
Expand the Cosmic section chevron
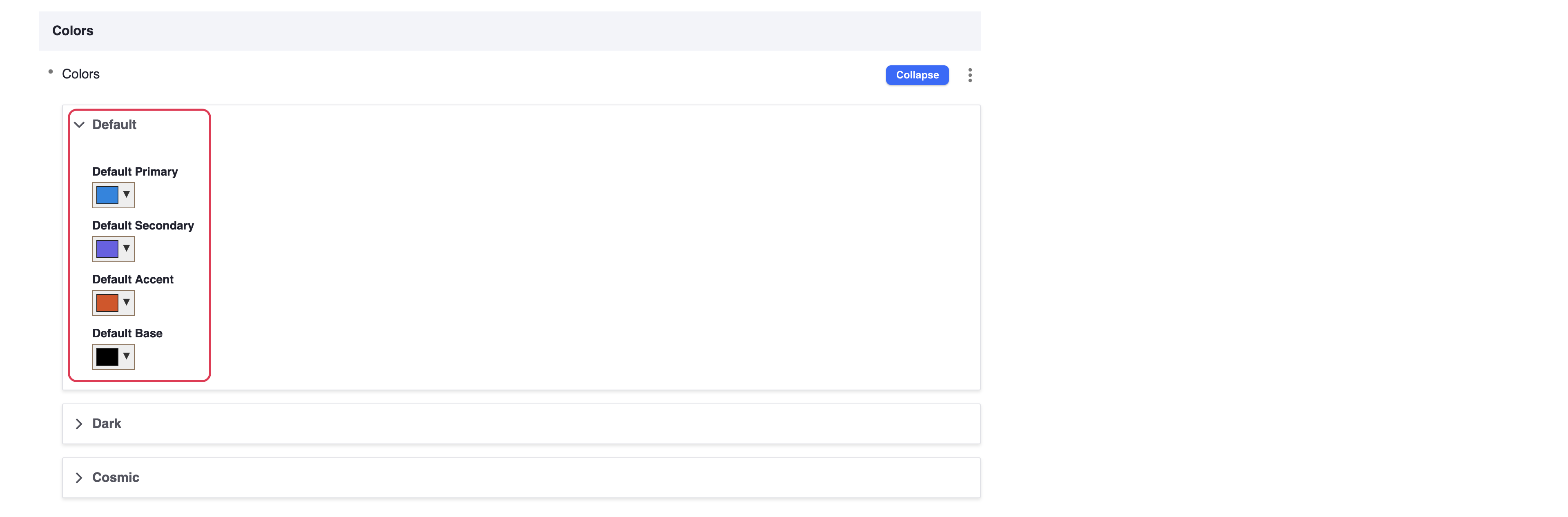(79, 478)
